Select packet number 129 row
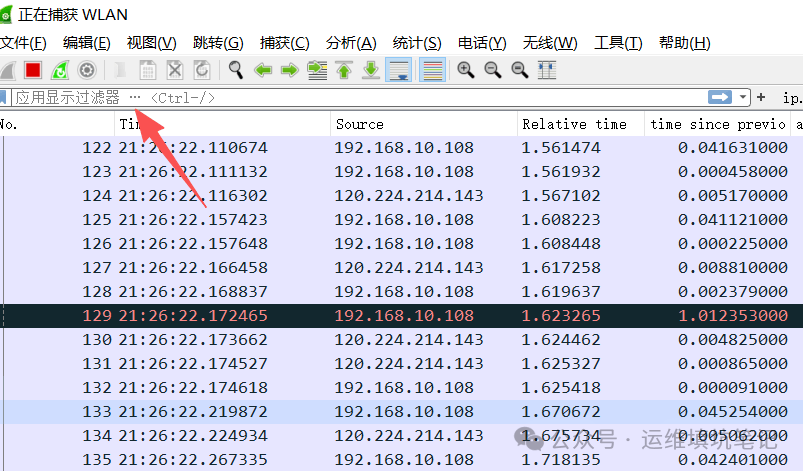 (400, 316)
